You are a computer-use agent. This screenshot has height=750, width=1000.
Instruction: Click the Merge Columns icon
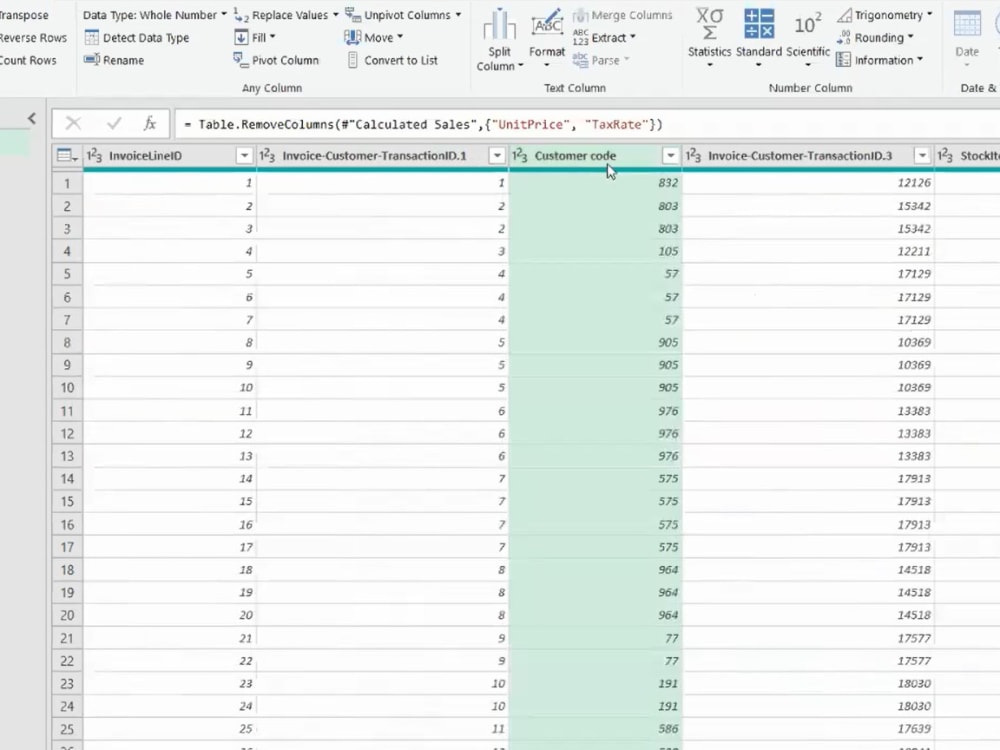(x=580, y=15)
